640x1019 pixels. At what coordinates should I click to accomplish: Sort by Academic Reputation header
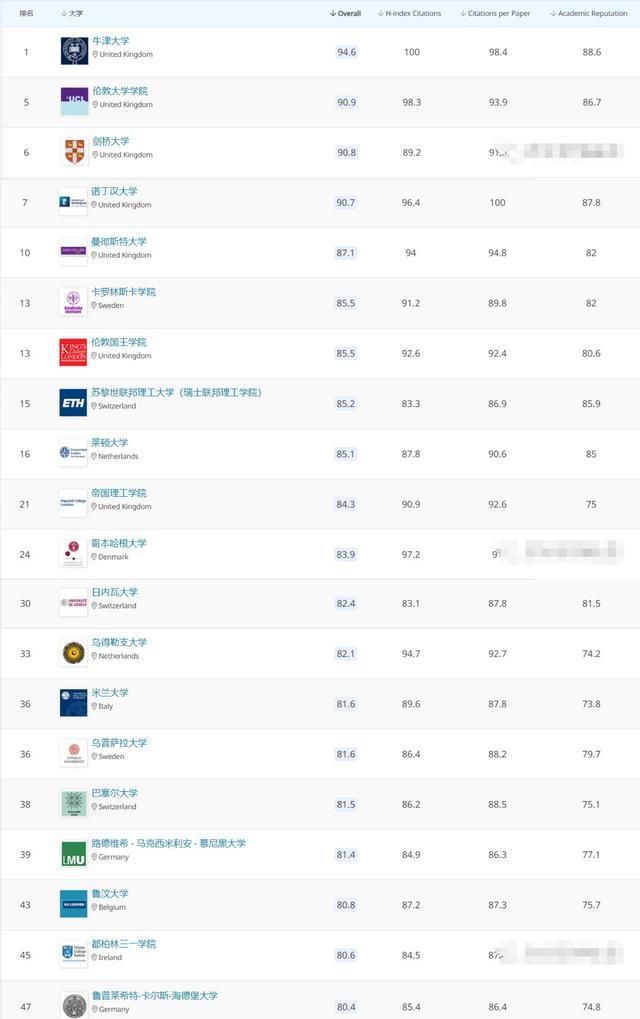[589, 13]
